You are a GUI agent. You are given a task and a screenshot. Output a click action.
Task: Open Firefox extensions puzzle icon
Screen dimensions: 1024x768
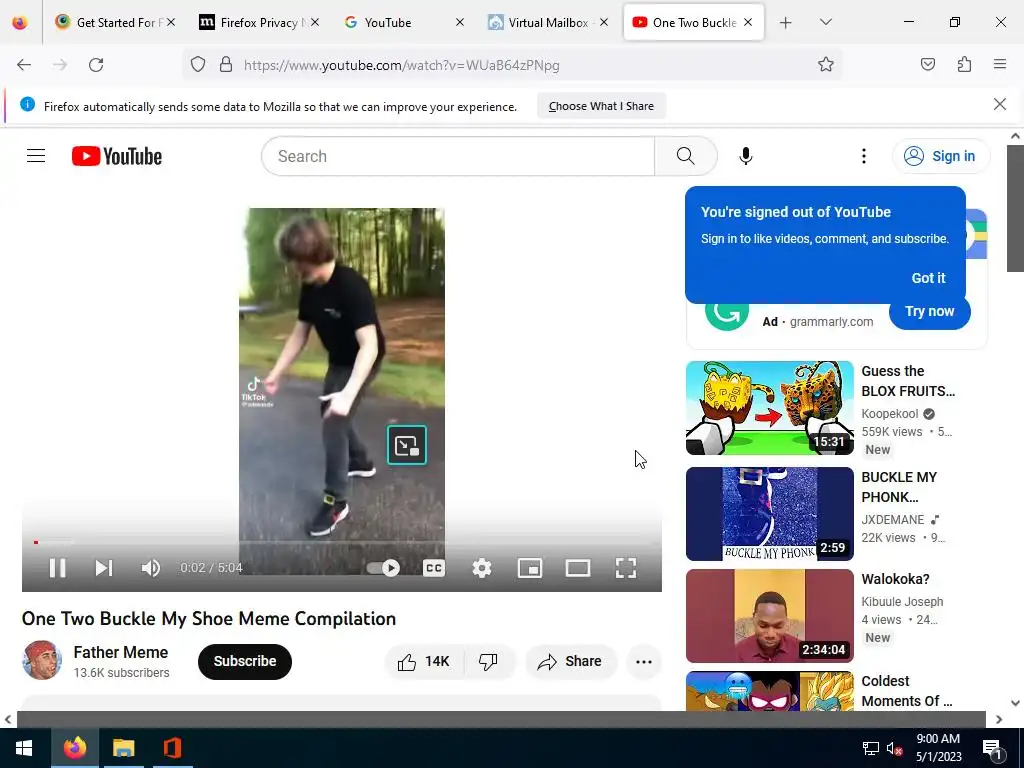[x=964, y=65]
